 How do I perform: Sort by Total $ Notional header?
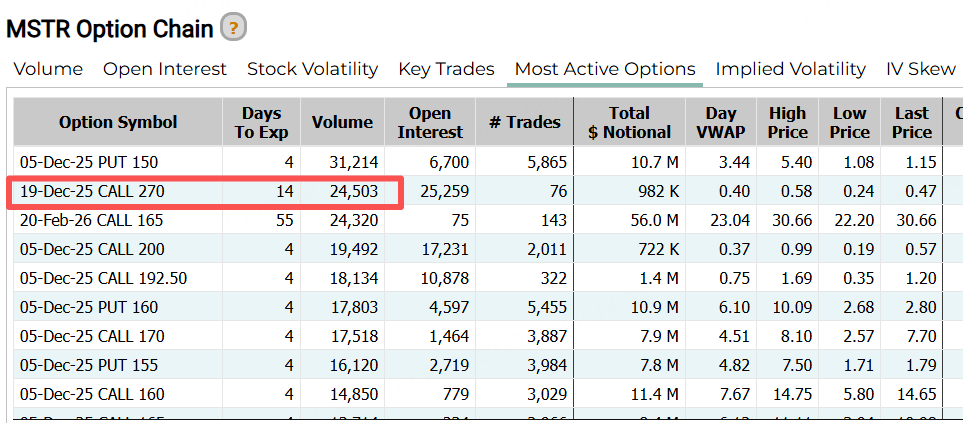(x=629, y=122)
